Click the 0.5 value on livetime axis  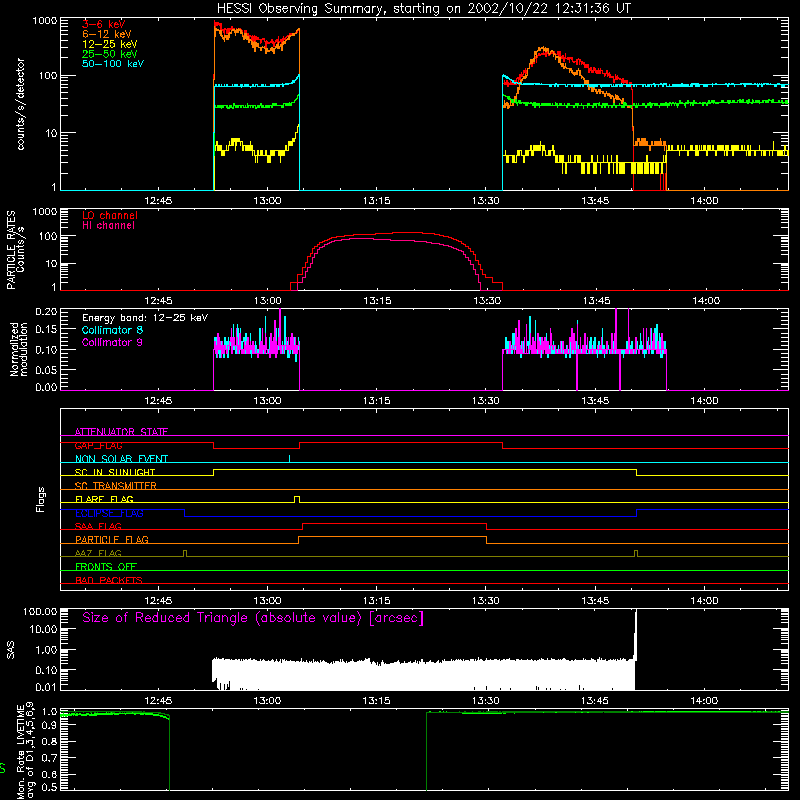[x=49, y=787]
